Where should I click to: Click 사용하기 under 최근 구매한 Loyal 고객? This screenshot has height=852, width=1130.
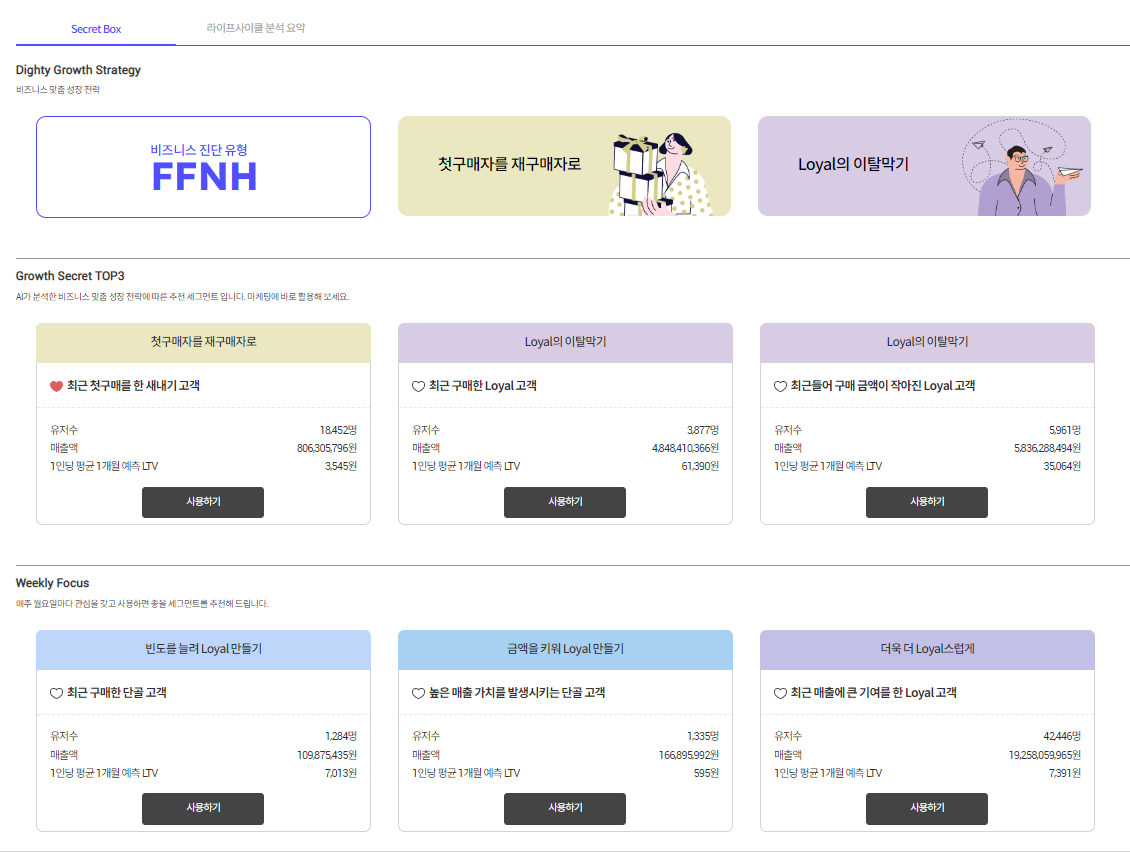point(565,502)
